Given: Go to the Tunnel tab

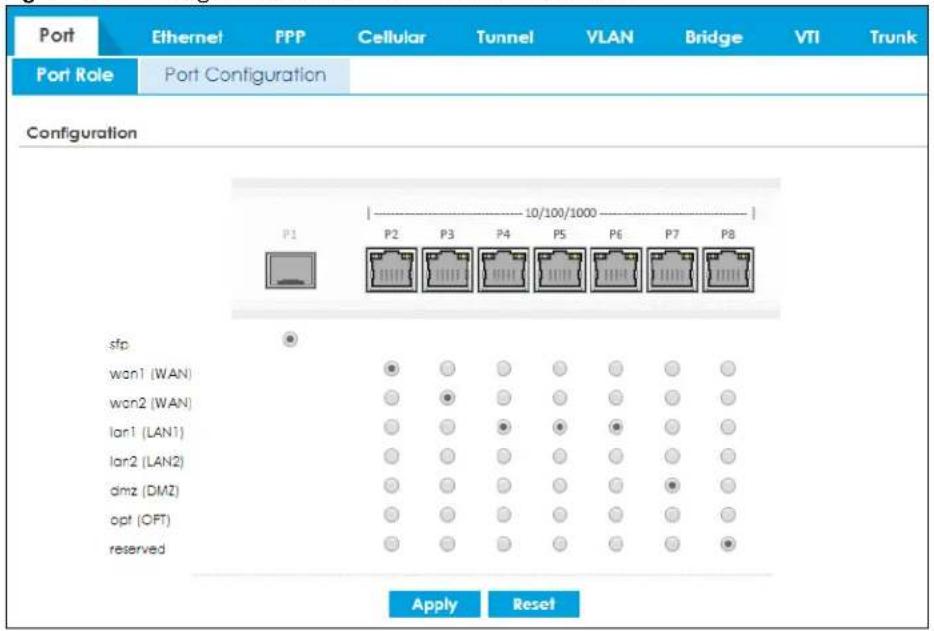Looking at the screenshot, I should tap(505, 37).
